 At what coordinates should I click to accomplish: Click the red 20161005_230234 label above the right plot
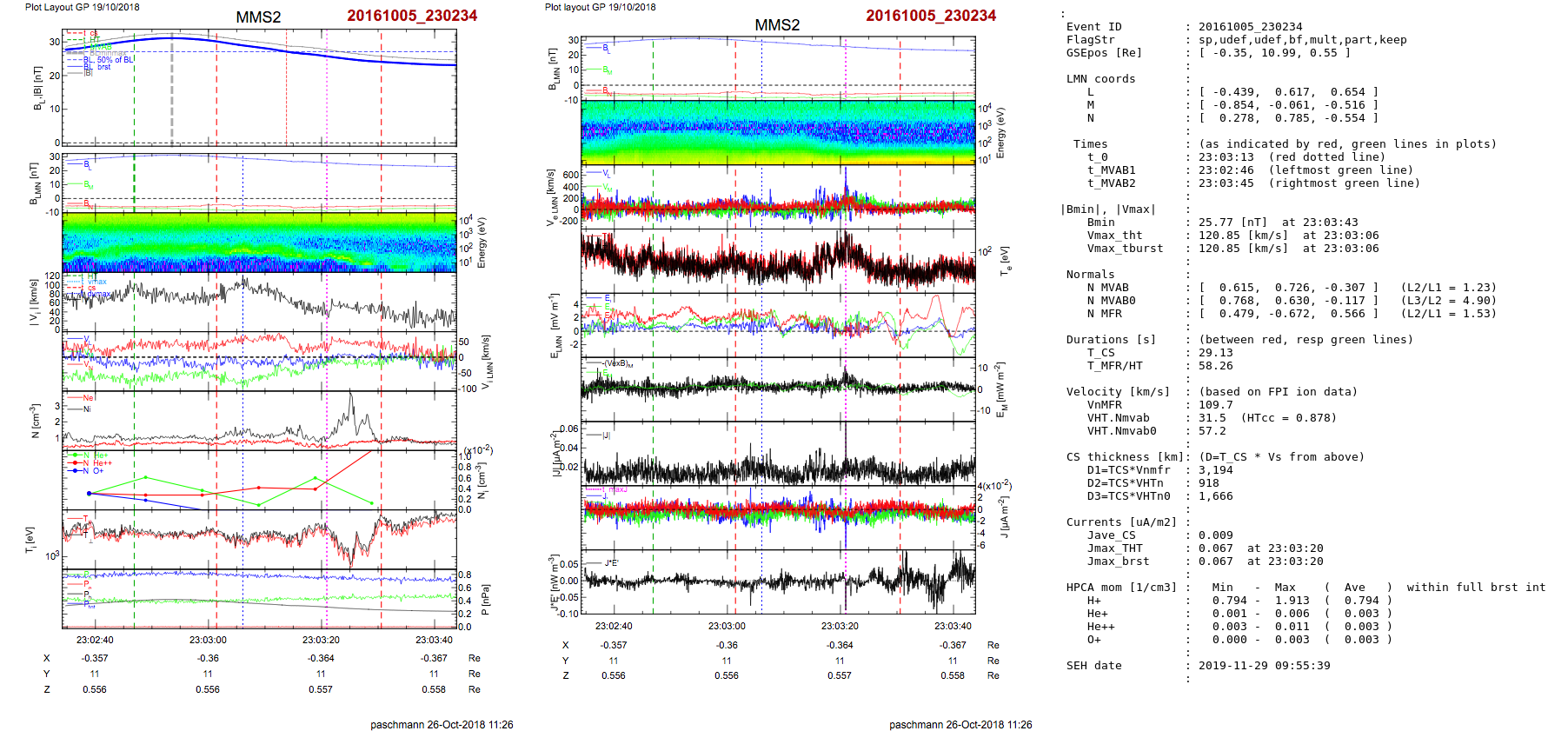(930, 16)
